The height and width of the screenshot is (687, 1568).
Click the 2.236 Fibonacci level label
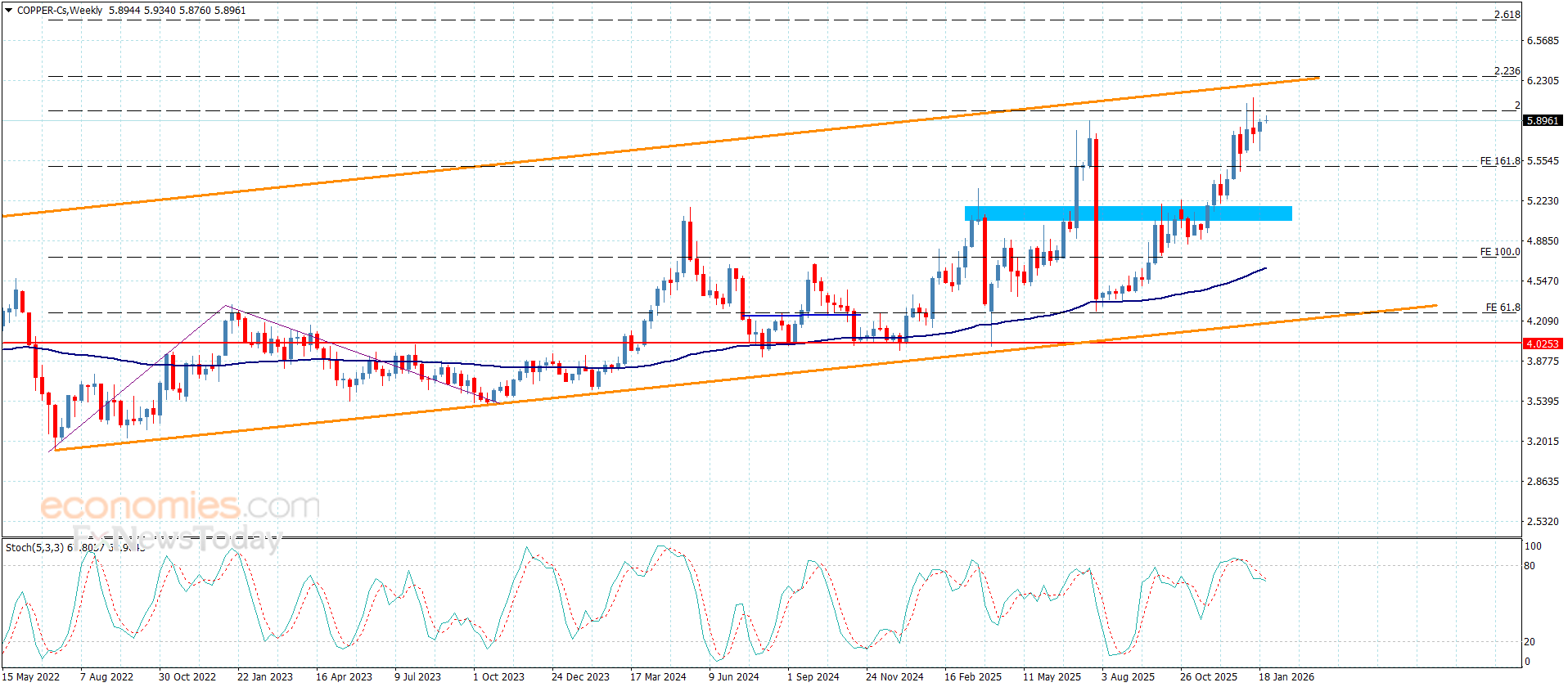pos(1507,71)
